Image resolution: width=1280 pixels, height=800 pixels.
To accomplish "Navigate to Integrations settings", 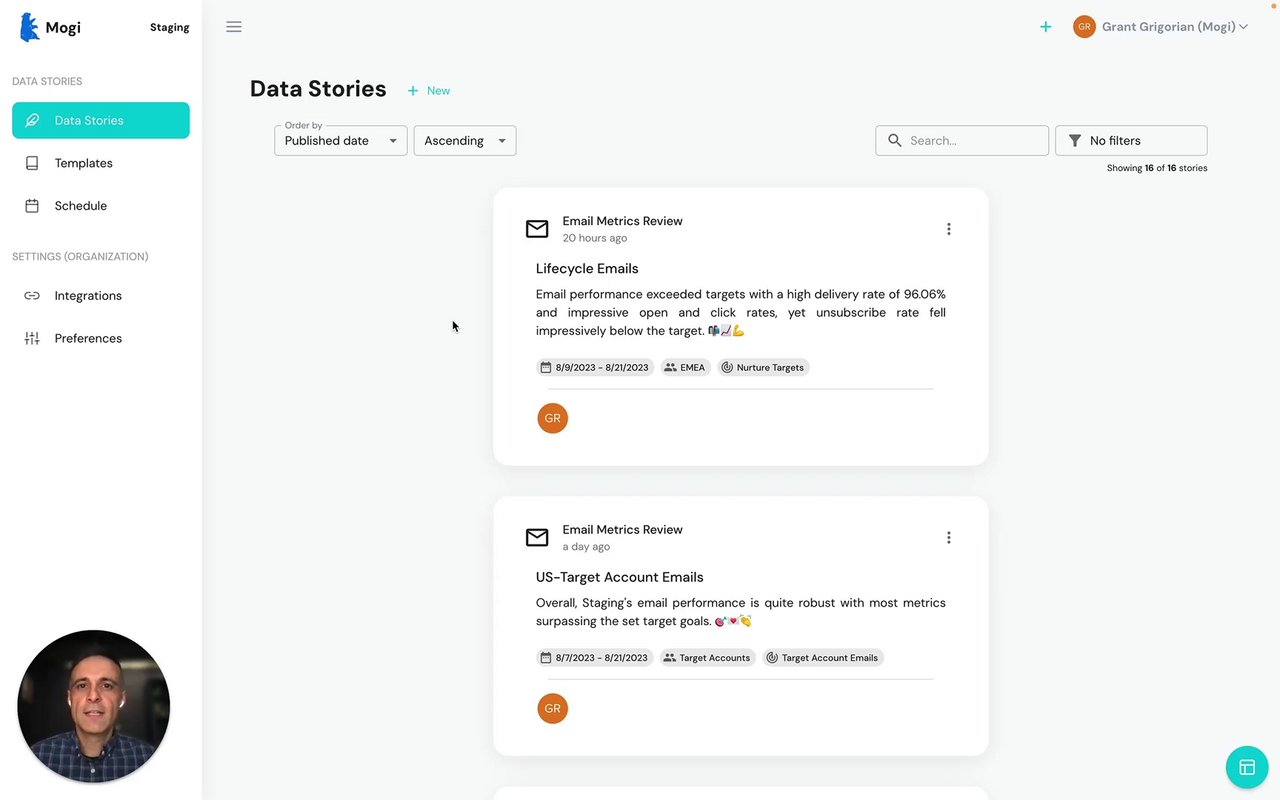I will [88, 296].
